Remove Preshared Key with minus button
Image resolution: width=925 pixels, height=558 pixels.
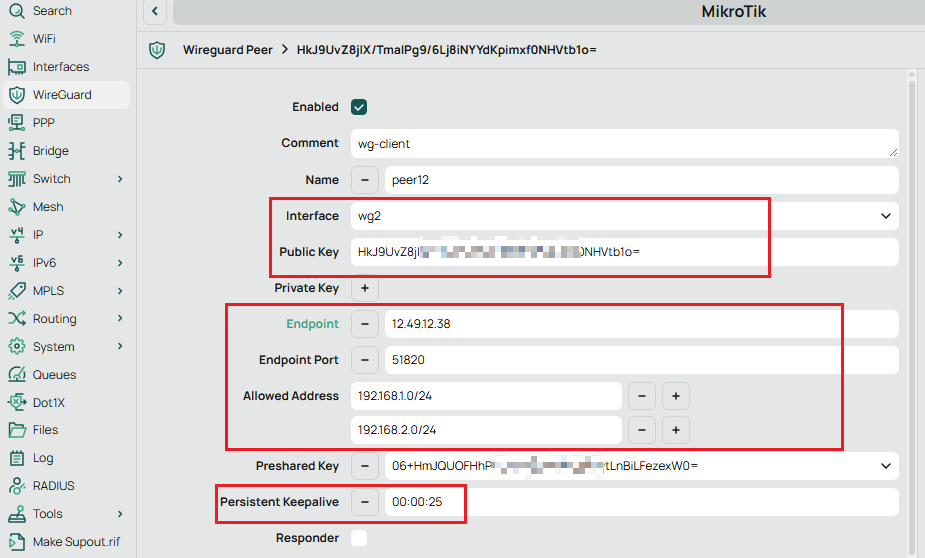pyautogui.click(x=365, y=466)
